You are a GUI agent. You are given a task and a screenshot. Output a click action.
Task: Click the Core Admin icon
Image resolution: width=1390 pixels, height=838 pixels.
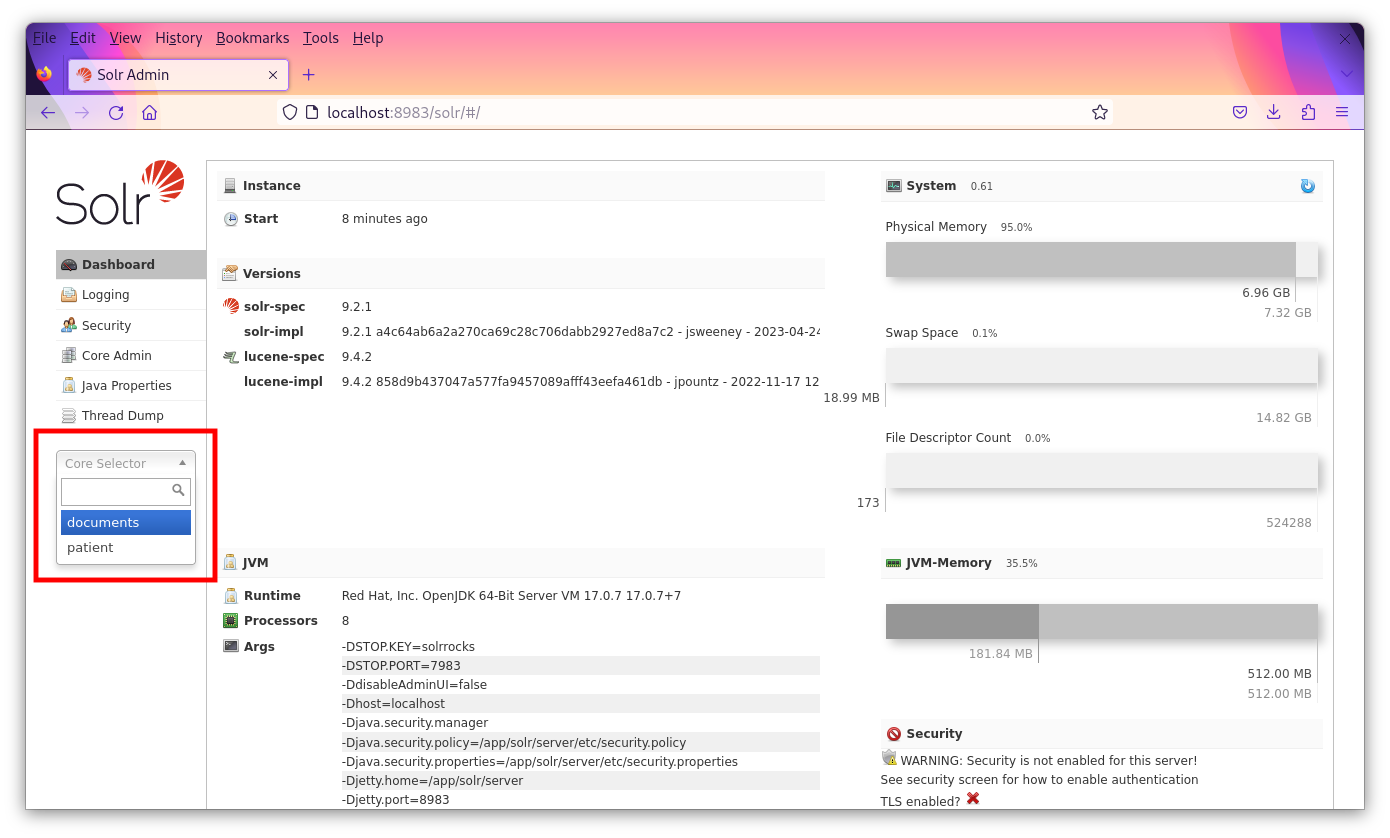pos(69,355)
